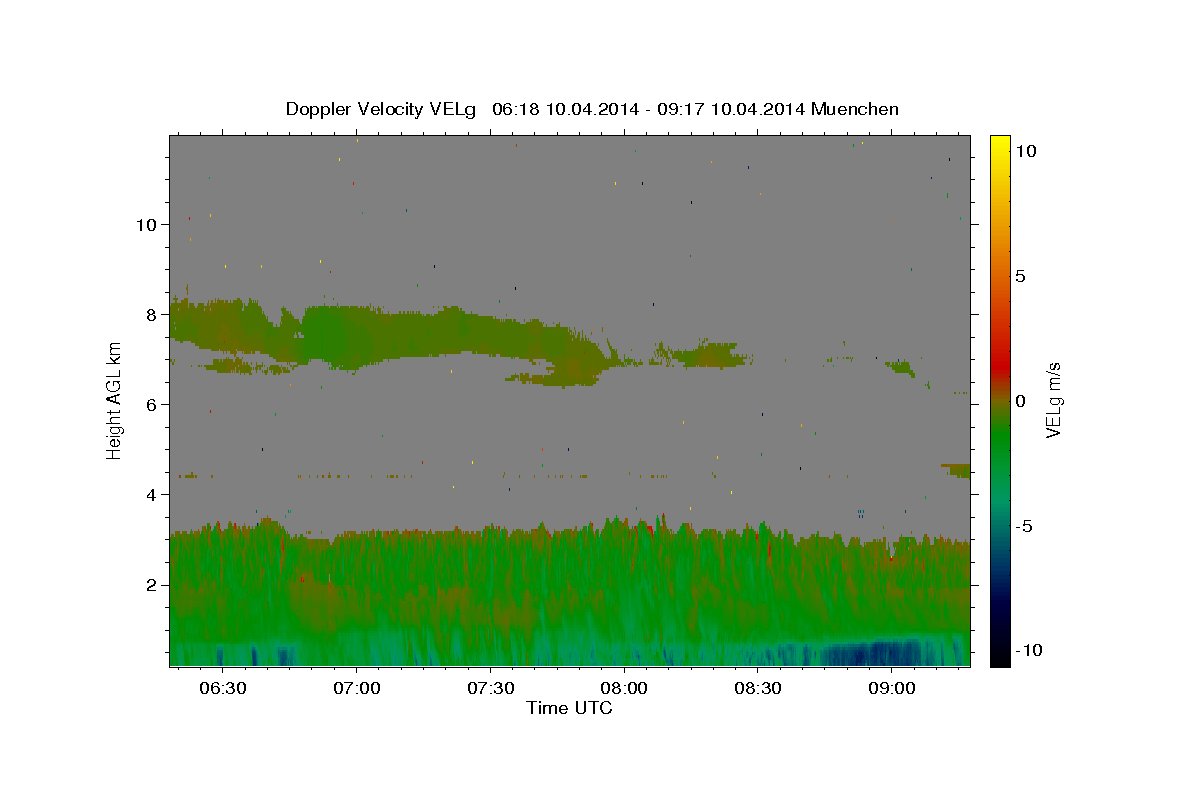Click the 08:00 time tick label

[x=625, y=688]
